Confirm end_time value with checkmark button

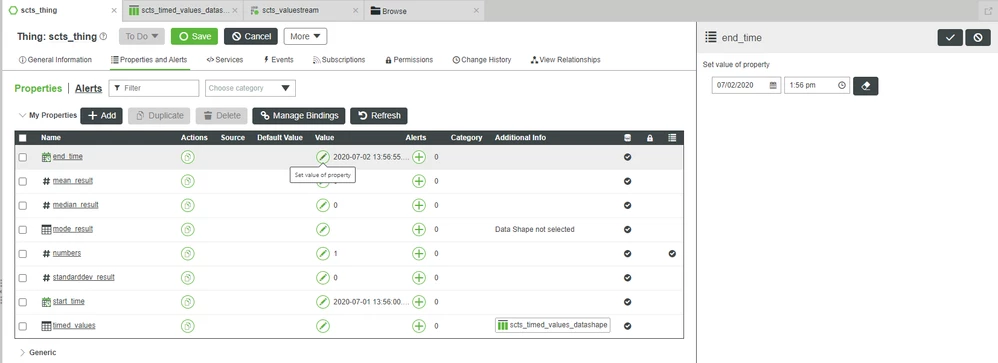pos(950,38)
